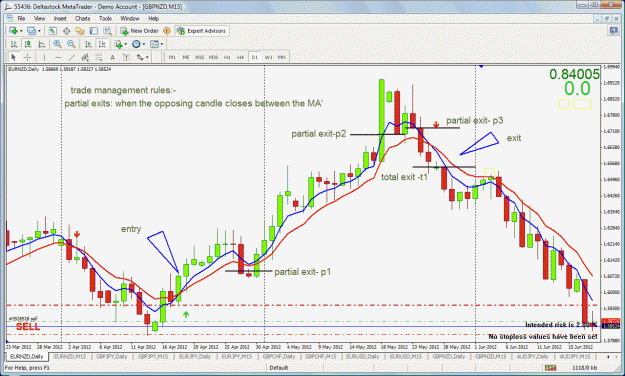Select the H4 timeframe
Viewport: 625px width, 376px height.
pos(240,57)
